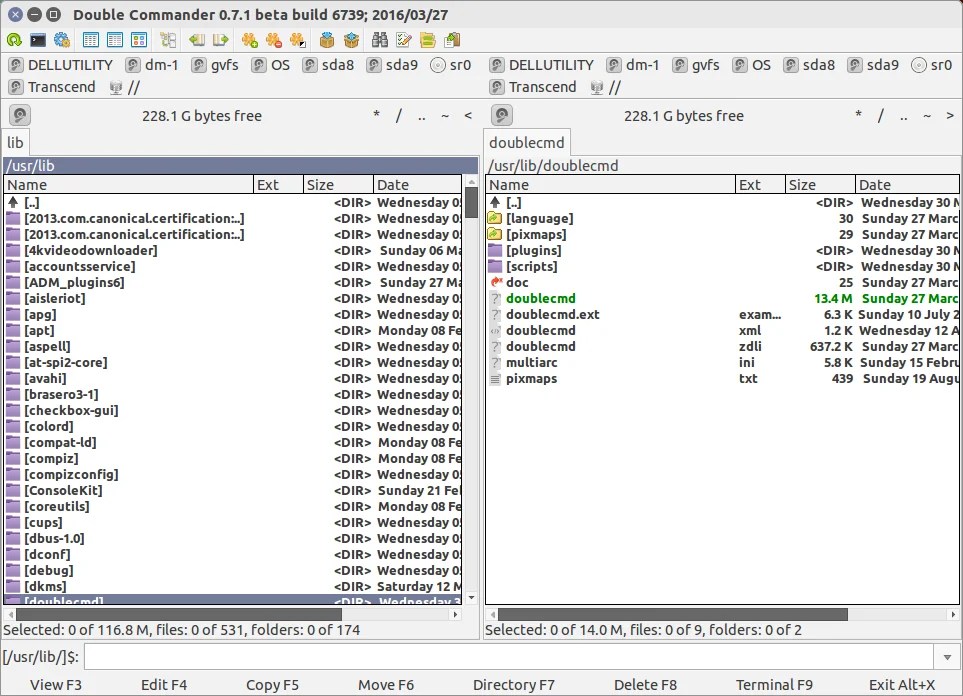This screenshot has height=696, width=963.
Task: Click the Refresh panel icon
Action: [x=16, y=39]
